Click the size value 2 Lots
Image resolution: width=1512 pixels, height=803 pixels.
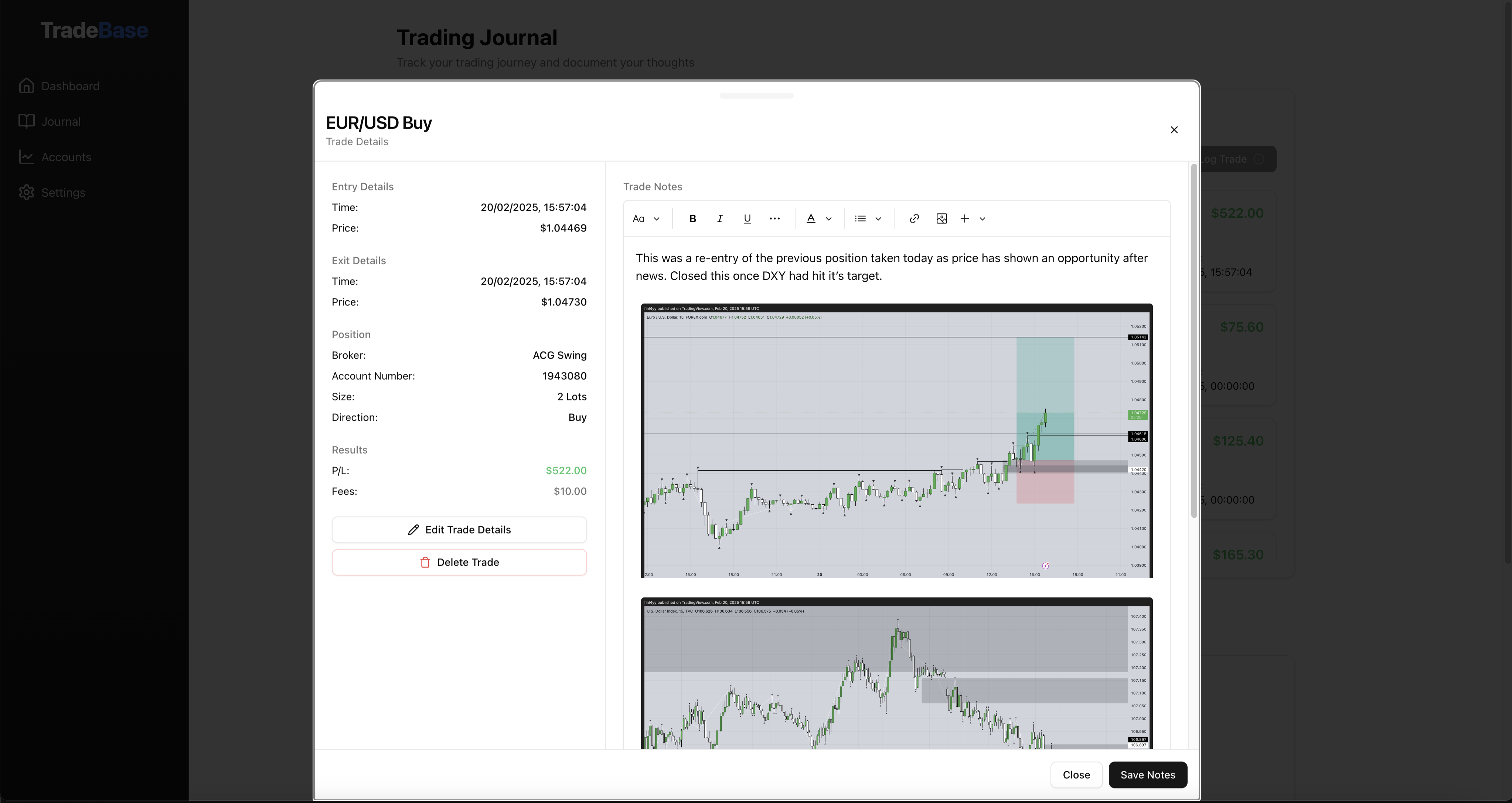pos(572,396)
